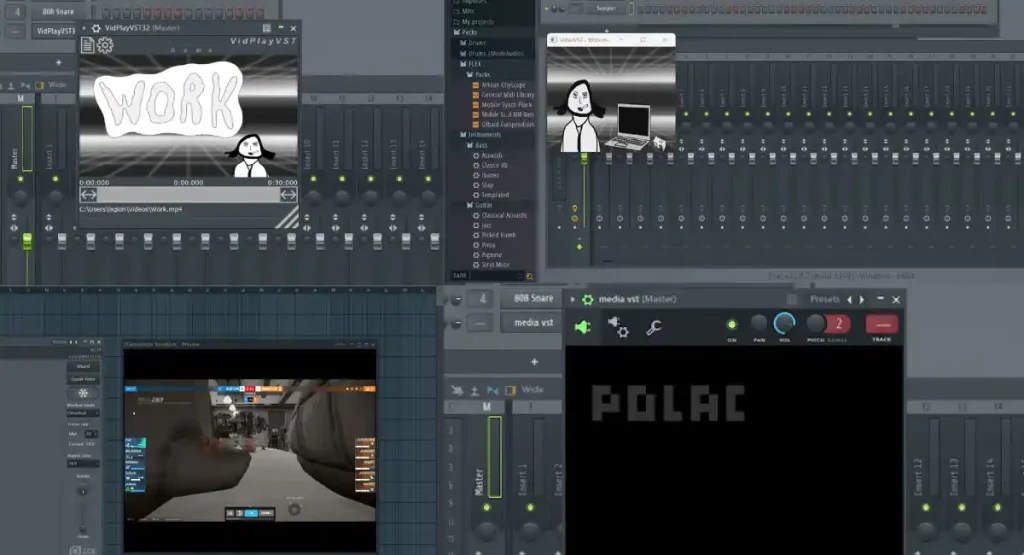The width and height of the screenshot is (1024, 555).
Task: Click the pitch range value 2 in media vst
Action: coord(839,323)
